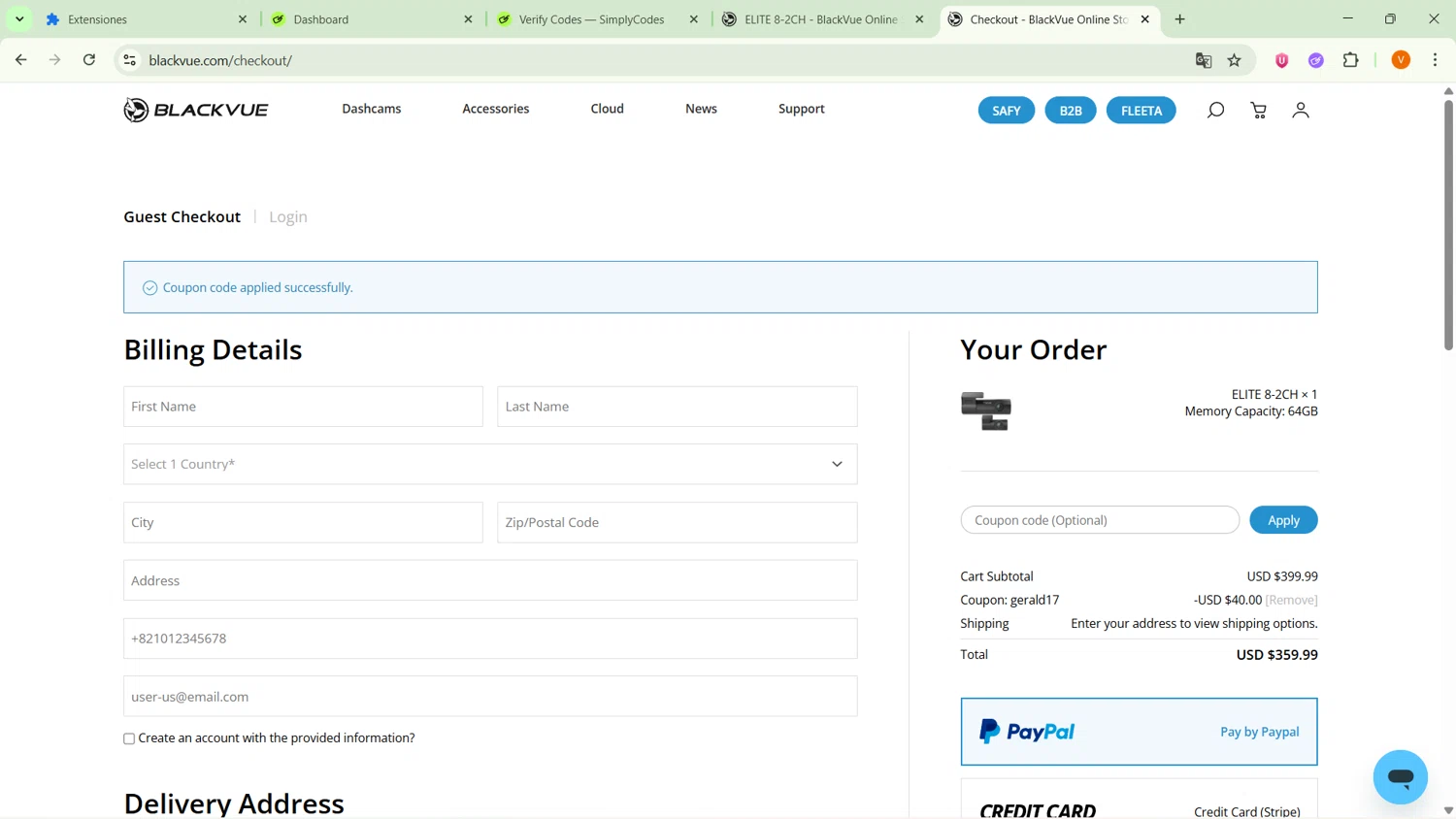Open the site search magnifier icon
1456x819 pixels.
click(1215, 111)
